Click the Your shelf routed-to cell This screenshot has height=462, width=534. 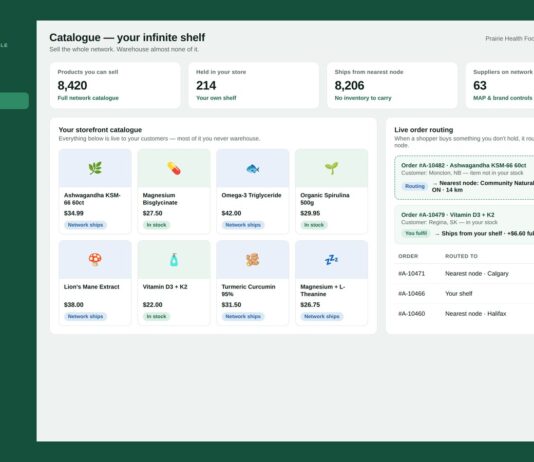click(458, 293)
